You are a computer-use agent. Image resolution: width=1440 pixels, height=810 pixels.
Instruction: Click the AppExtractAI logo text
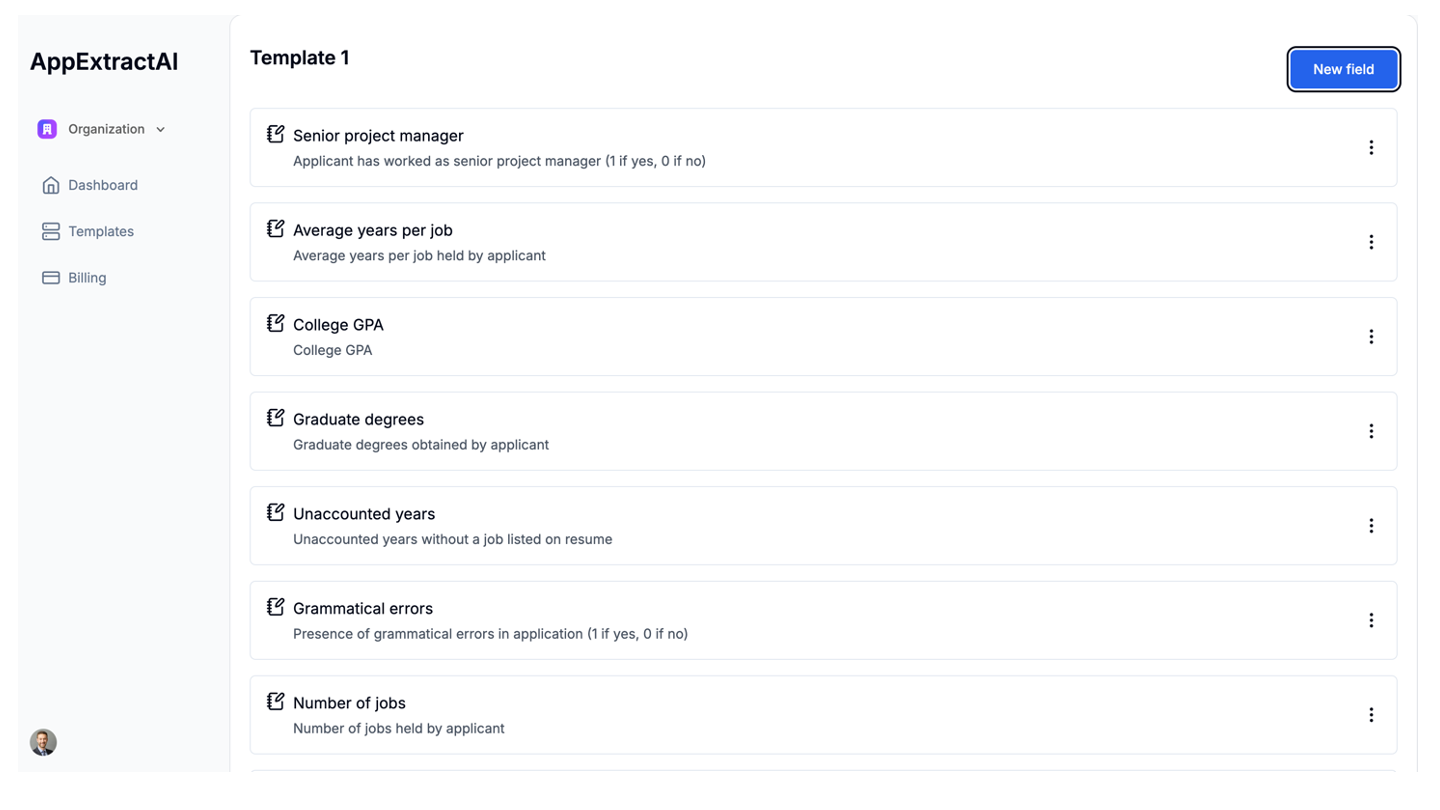click(x=104, y=62)
